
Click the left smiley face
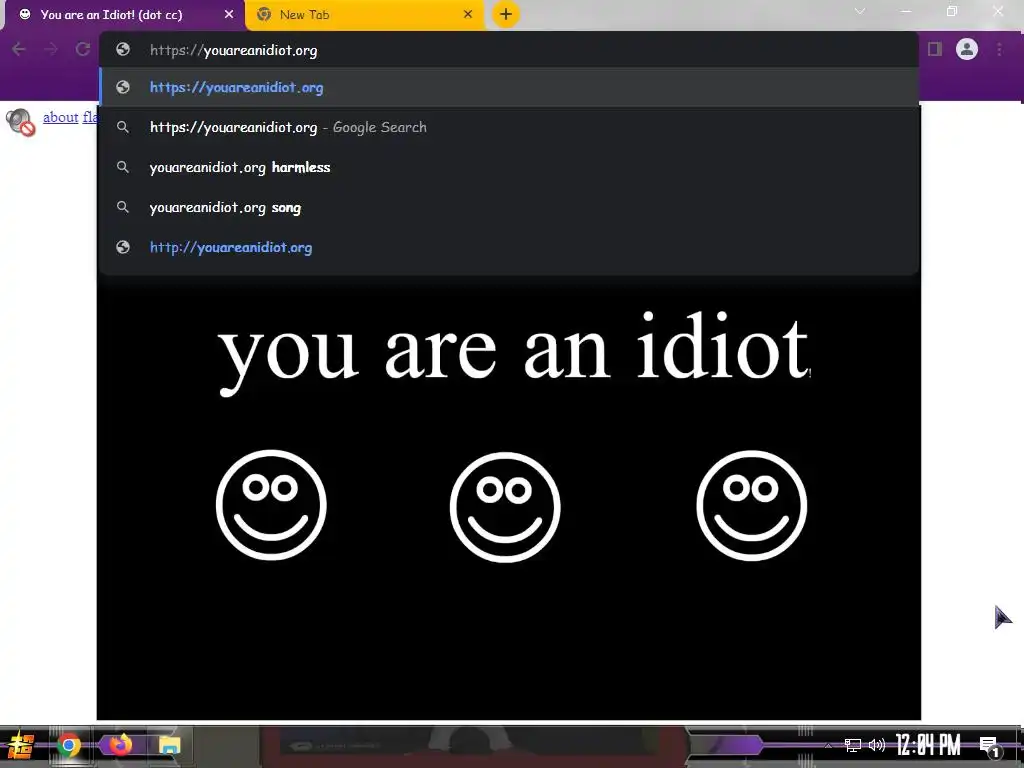coord(271,505)
